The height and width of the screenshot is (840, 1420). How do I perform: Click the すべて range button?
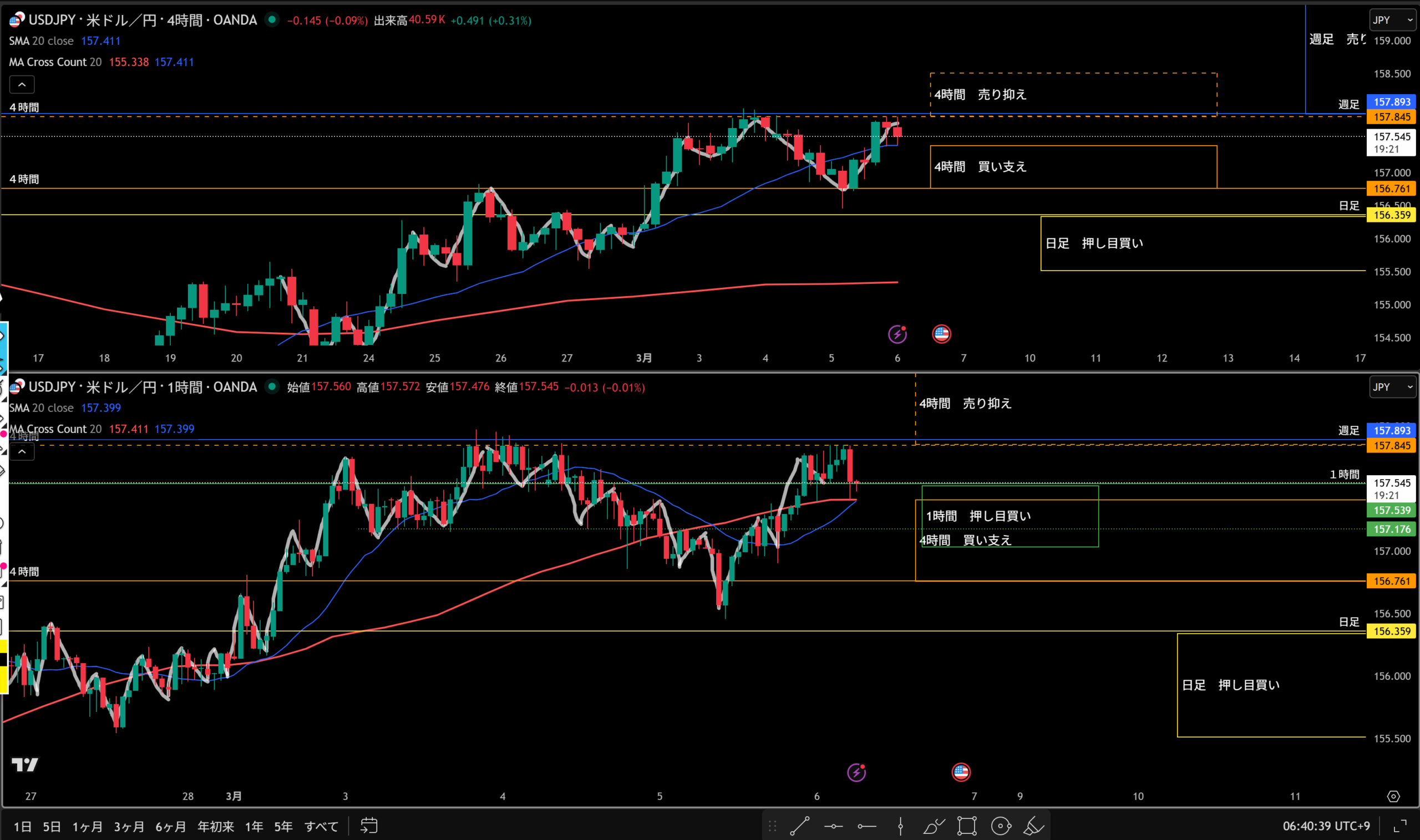click(321, 826)
